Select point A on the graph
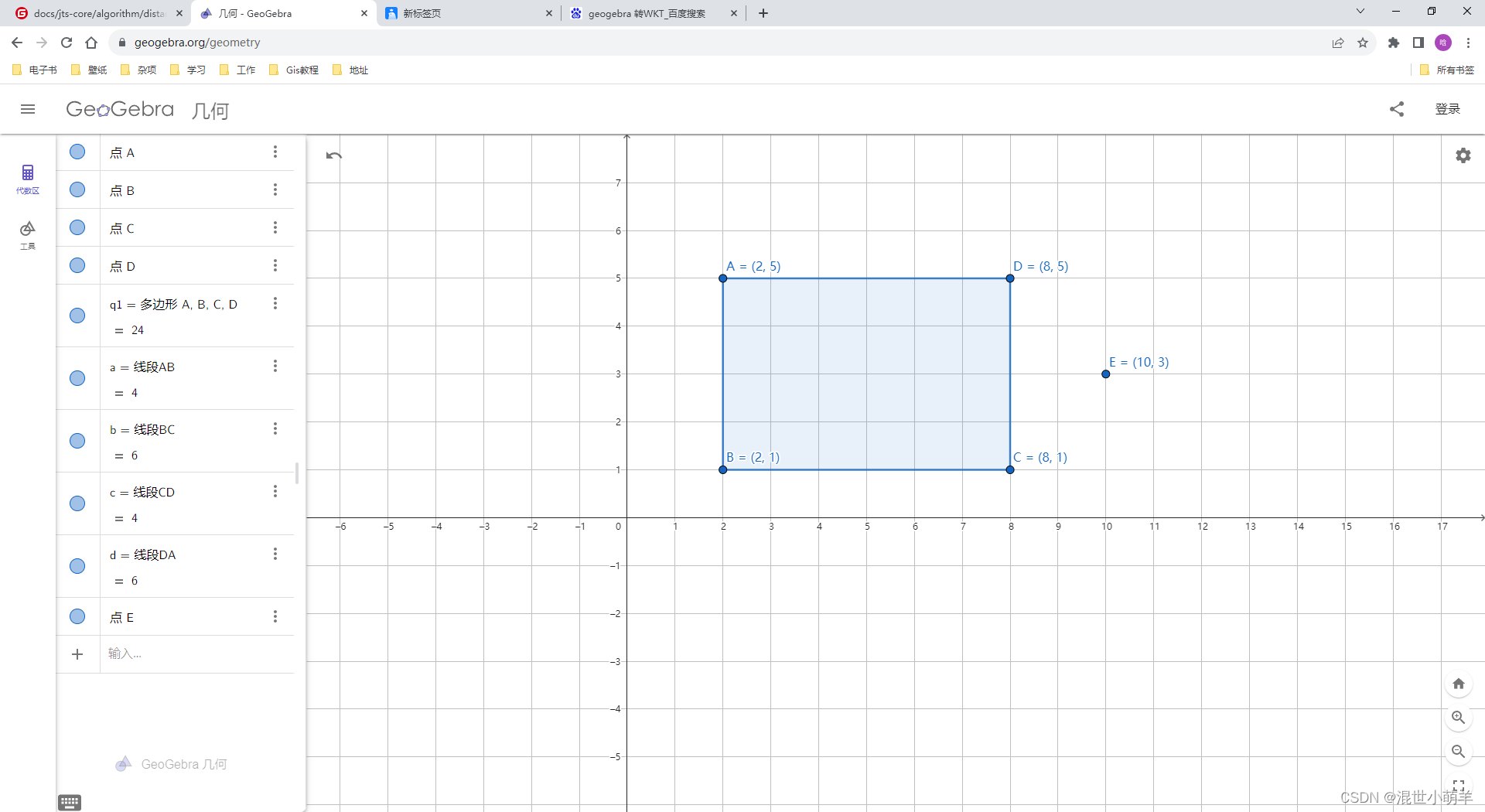This screenshot has height=812, width=1485. 723,278
